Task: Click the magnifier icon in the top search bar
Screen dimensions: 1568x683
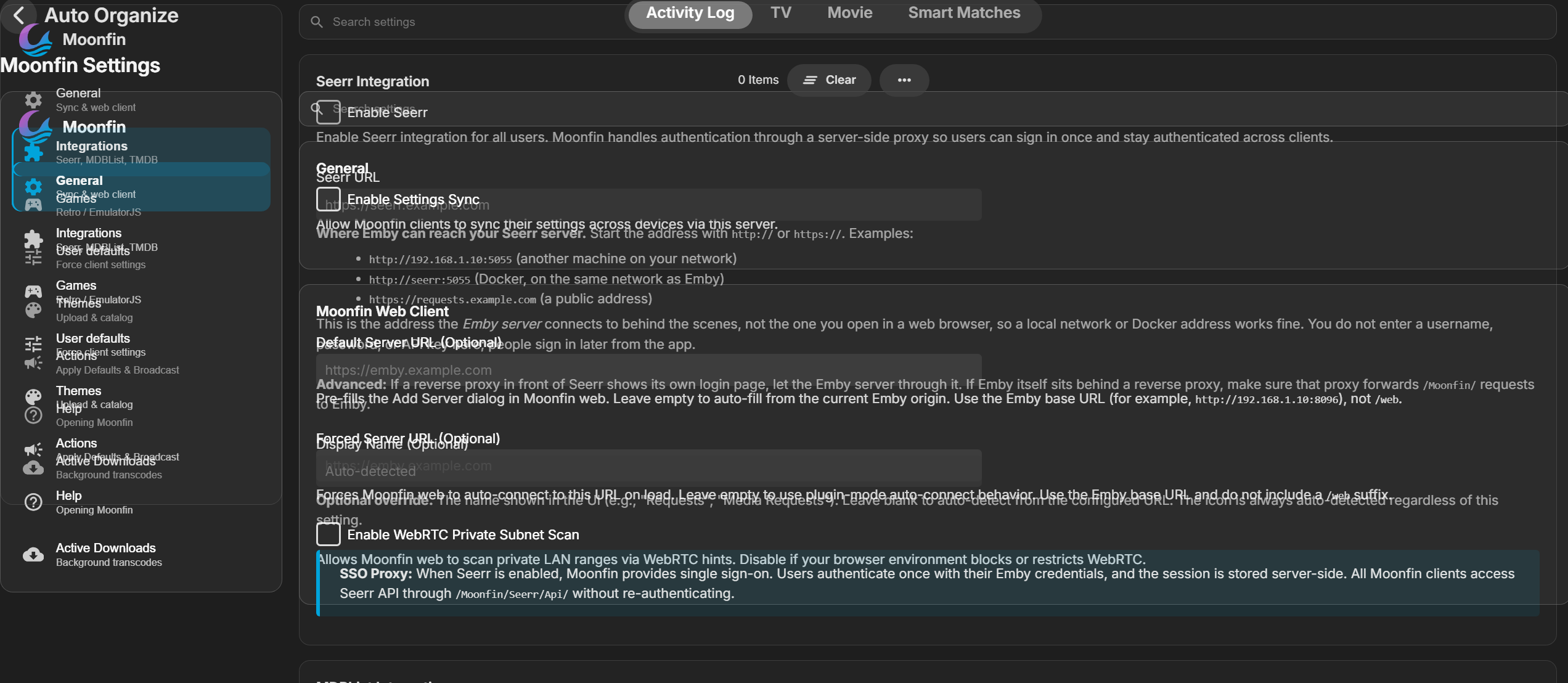Action: [x=317, y=22]
